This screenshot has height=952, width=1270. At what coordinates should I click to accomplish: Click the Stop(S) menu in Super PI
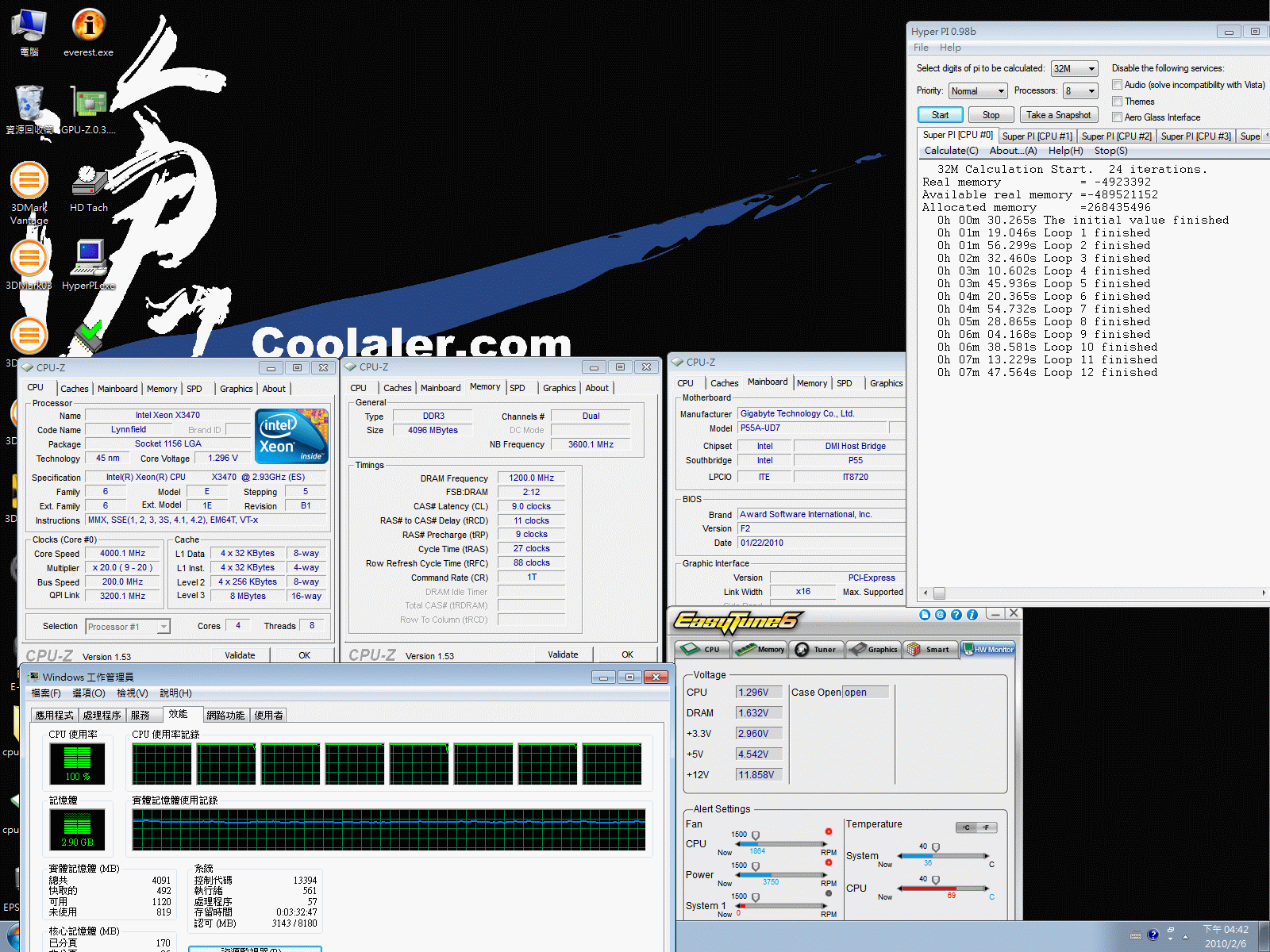pos(1110,151)
